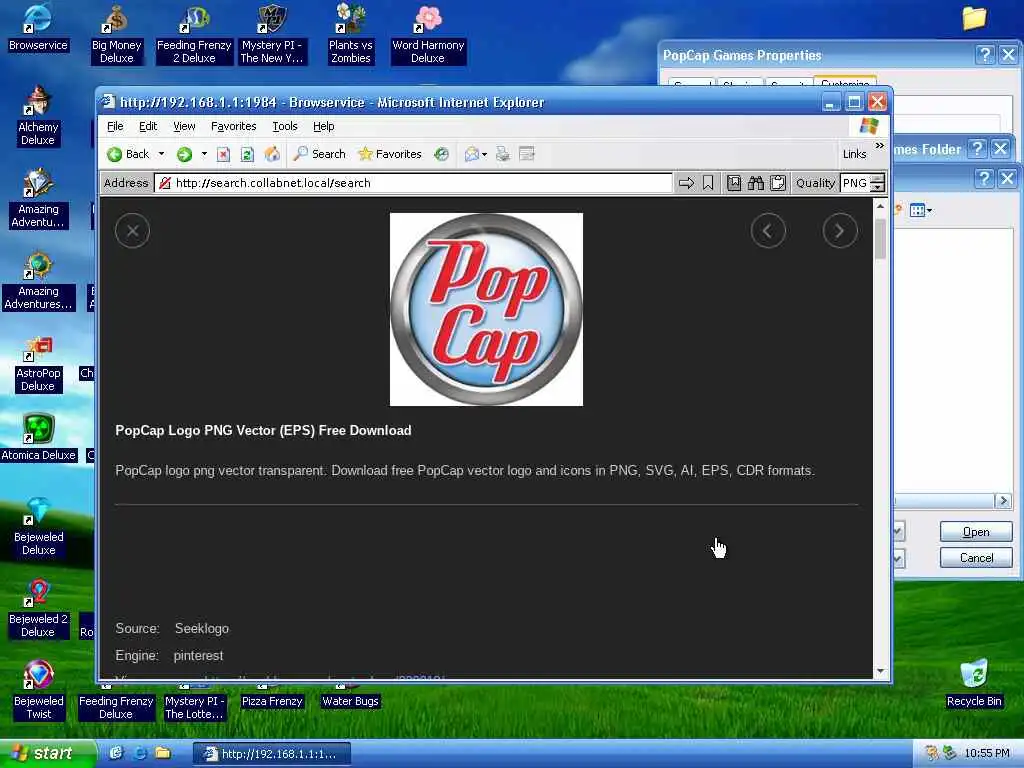Screen dimensions: 1024x768
Task: Close the image preview with X circle
Action: (133, 231)
